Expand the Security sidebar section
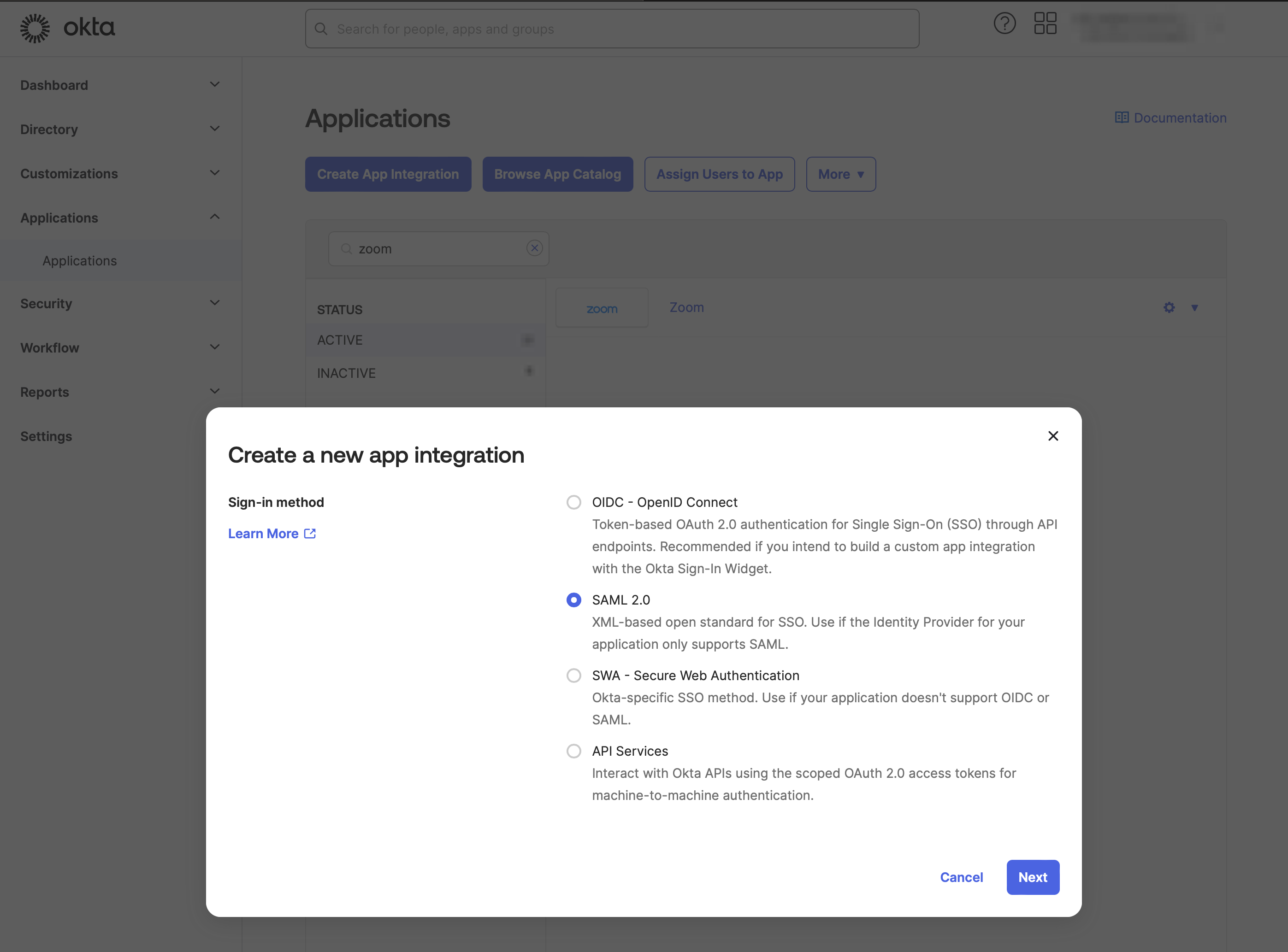The width and height of the screenshot is (1288, 952). coord(214,303)
